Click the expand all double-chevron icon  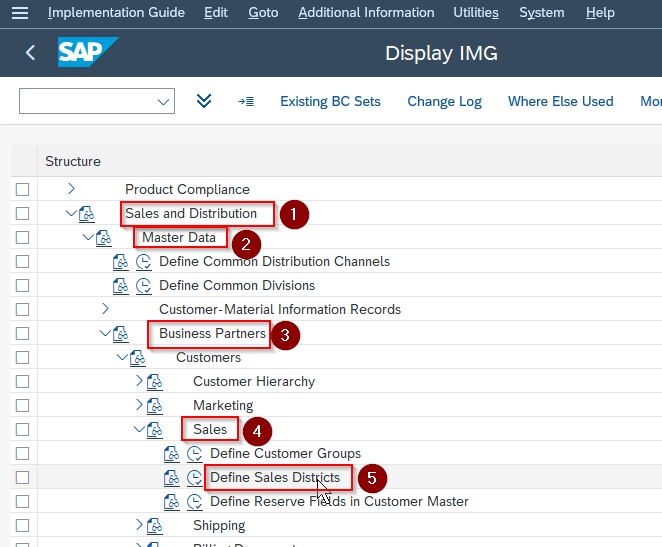204,101
